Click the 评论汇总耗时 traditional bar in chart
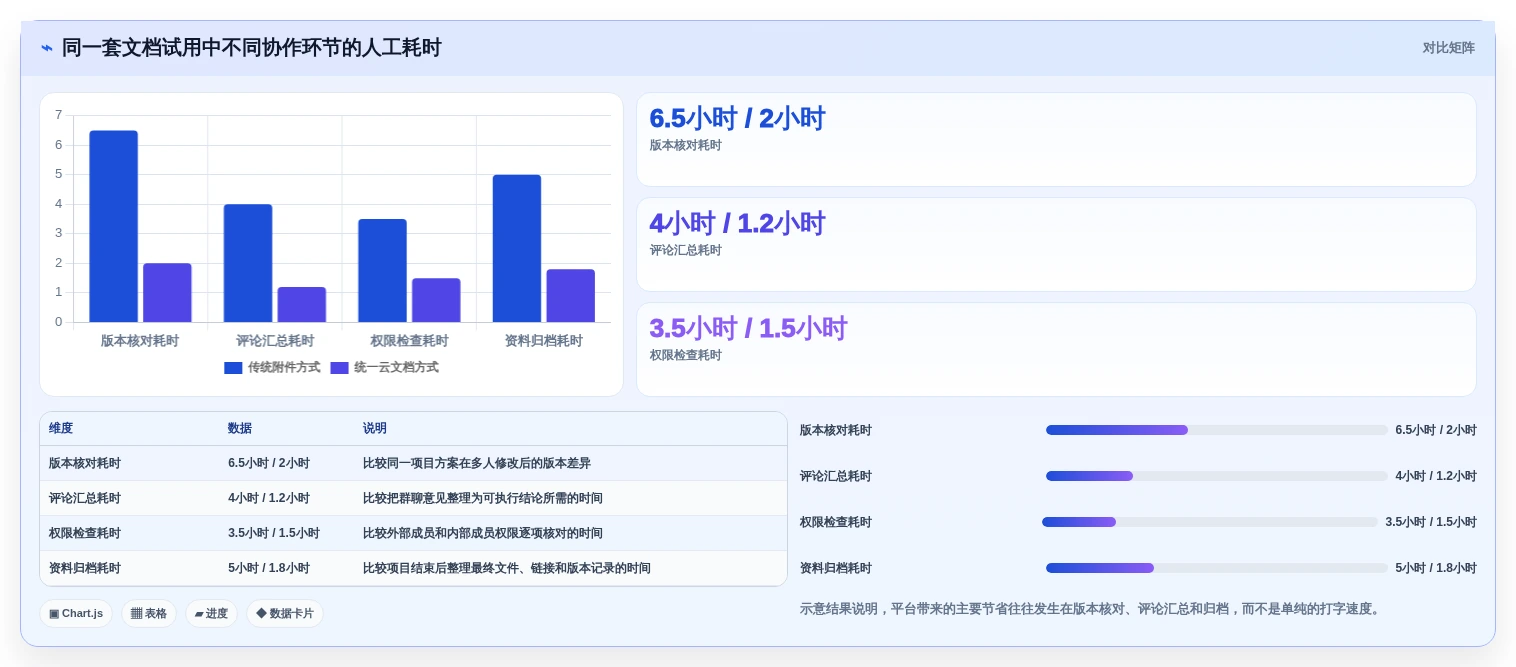 coord(248,263)
